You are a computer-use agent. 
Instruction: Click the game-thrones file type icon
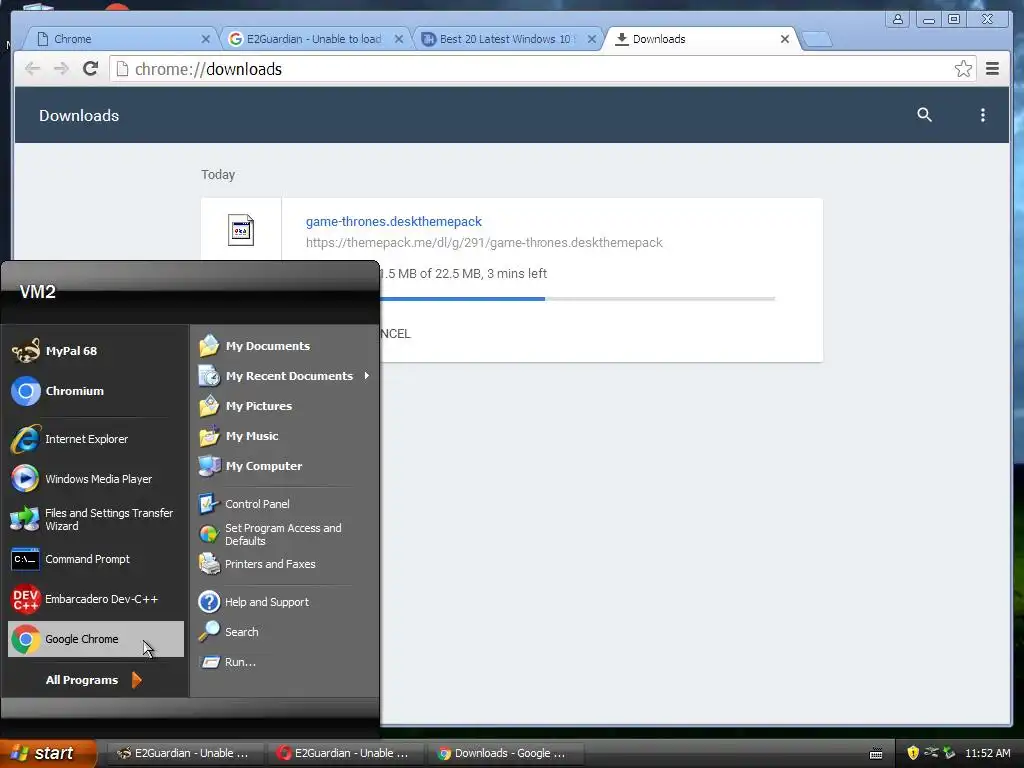point(241,230)
